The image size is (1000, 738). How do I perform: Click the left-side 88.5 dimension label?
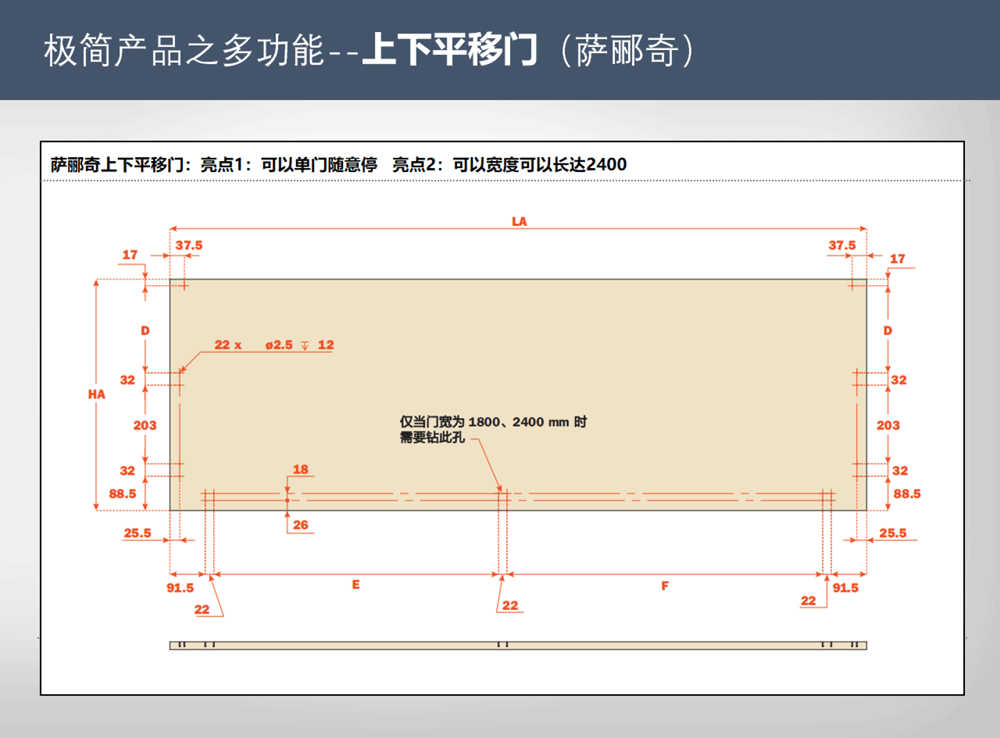(x=123, y=493)
